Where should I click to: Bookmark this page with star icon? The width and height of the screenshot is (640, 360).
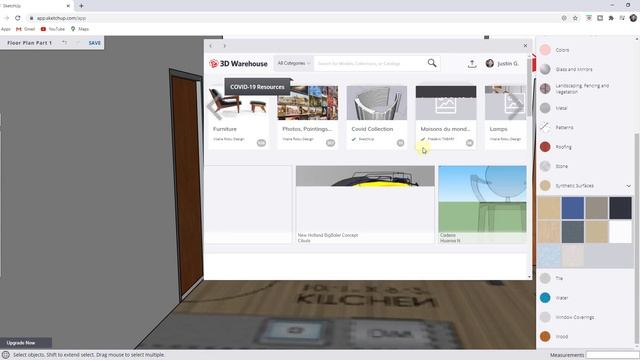(575, 18)
